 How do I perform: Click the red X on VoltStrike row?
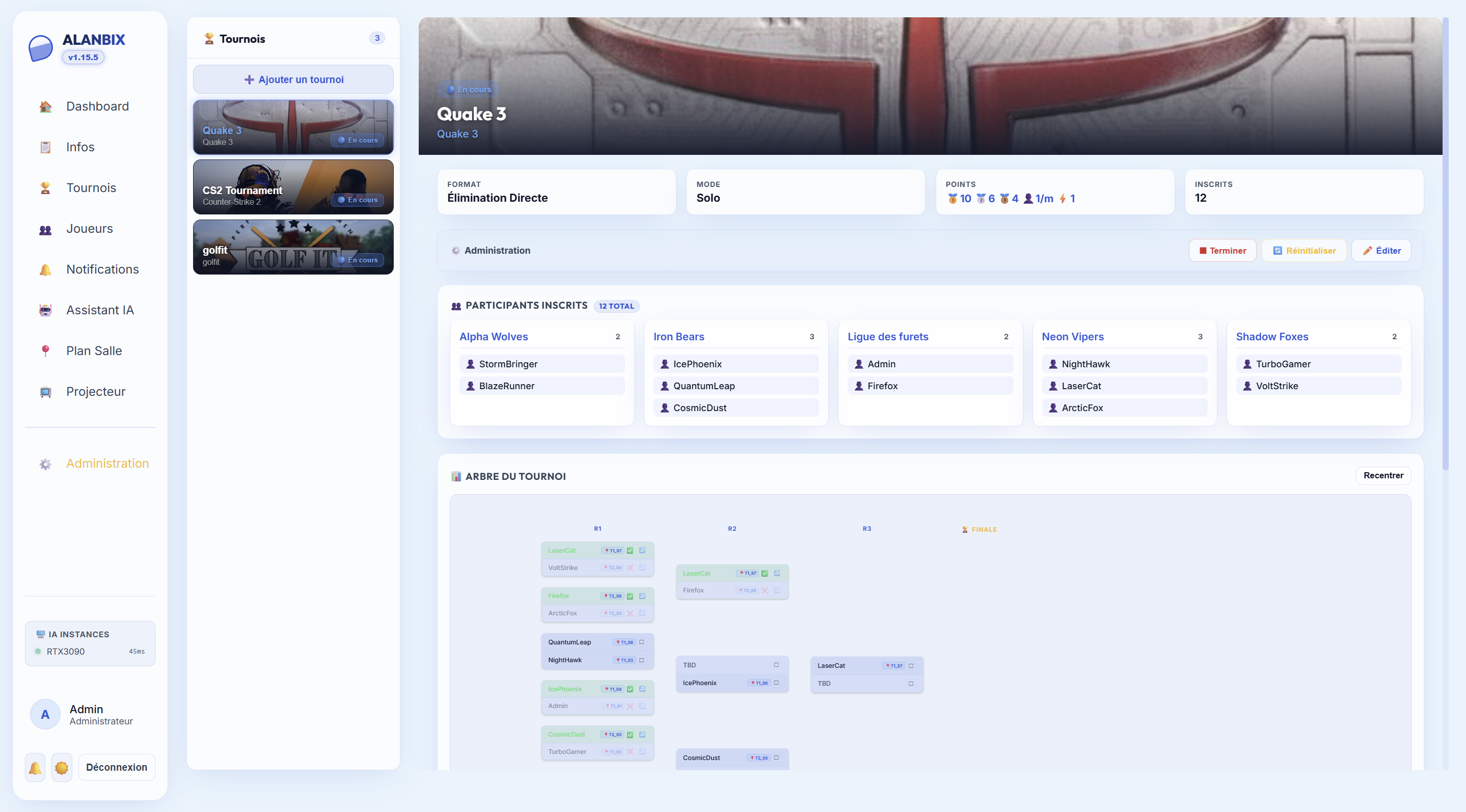point(630,567)
